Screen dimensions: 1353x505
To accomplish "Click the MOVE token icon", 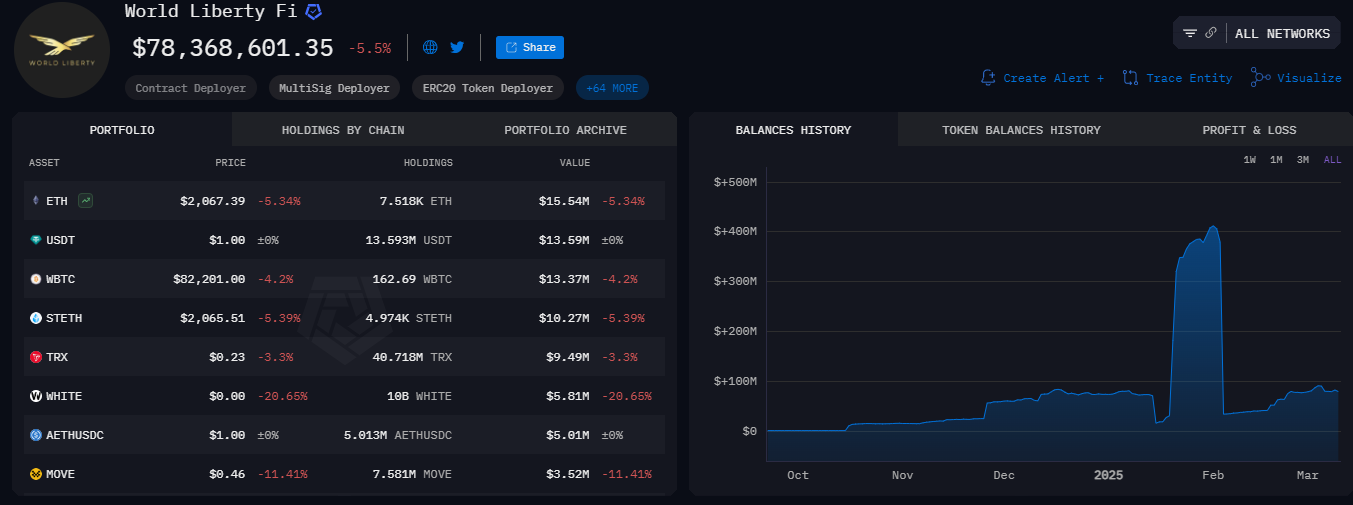I will point(37,474).
